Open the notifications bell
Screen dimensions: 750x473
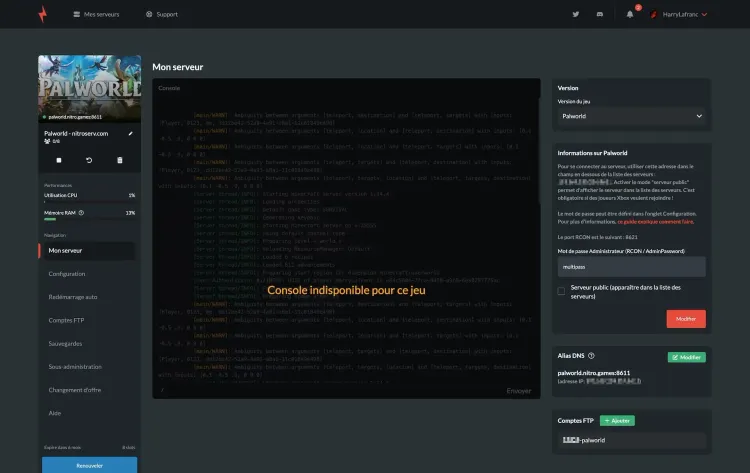pos(630,14)
